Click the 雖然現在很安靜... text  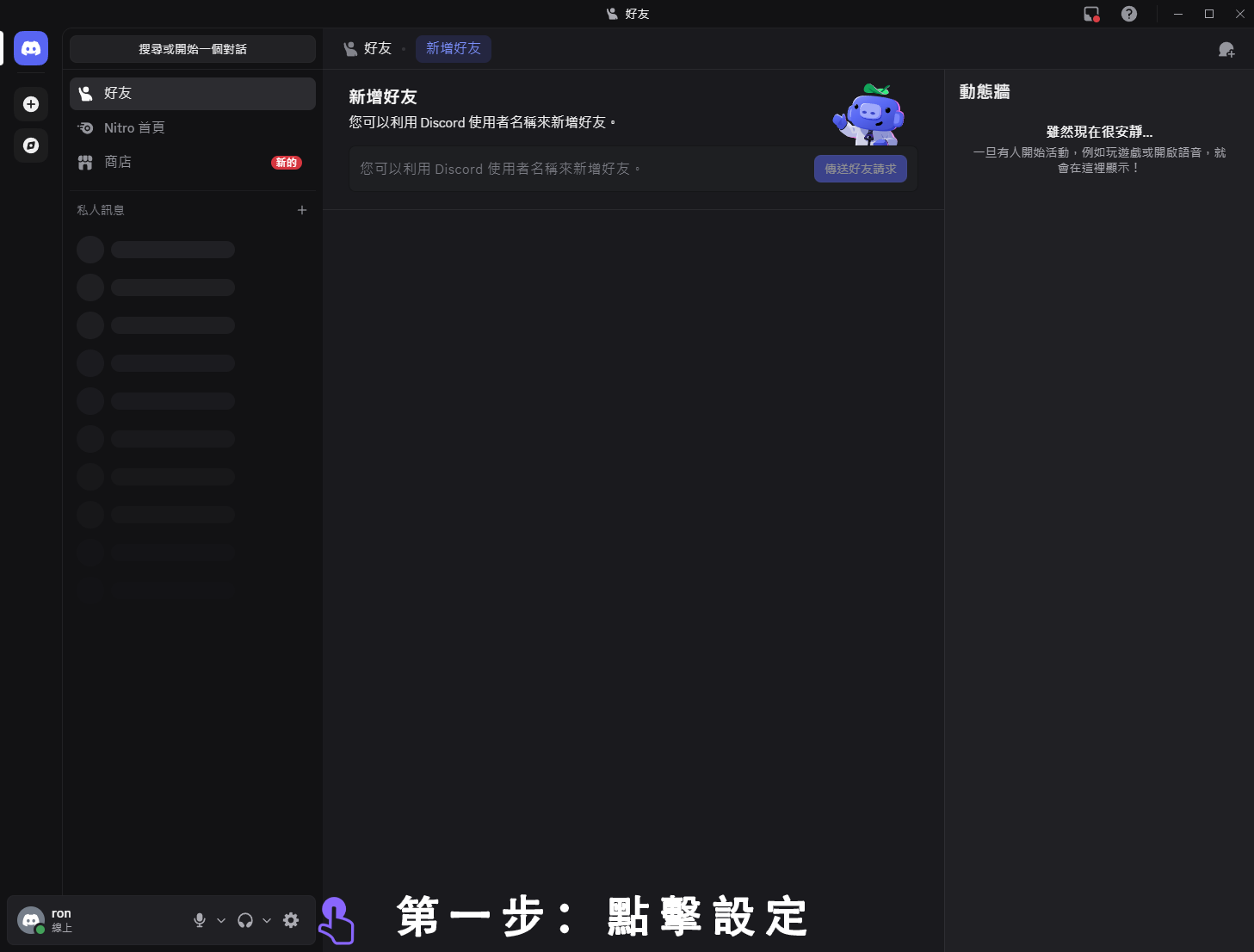pyautogui.click(x=1099, y=132)
